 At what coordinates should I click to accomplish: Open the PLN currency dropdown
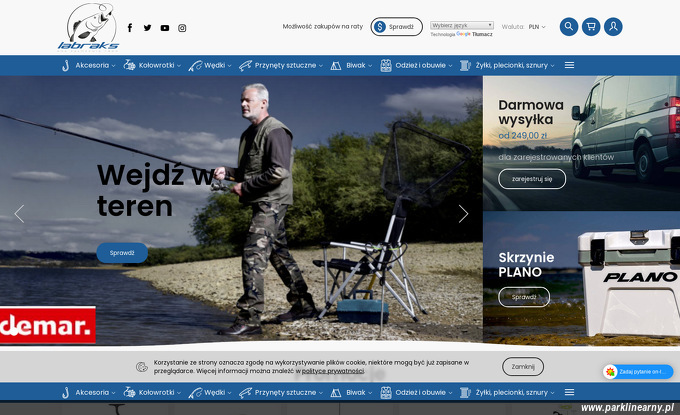537,27
